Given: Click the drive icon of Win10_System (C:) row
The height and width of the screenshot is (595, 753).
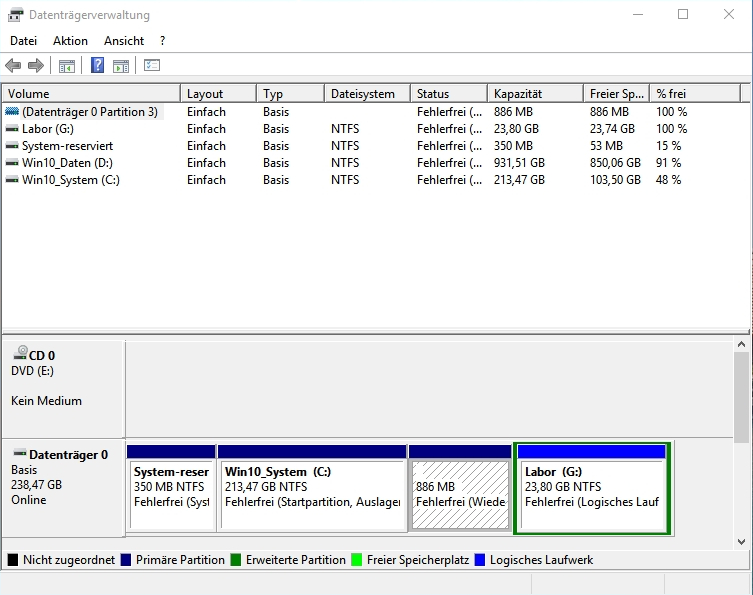Looking at the screenshot, I should pyautogui.click(x=12, y=180).
